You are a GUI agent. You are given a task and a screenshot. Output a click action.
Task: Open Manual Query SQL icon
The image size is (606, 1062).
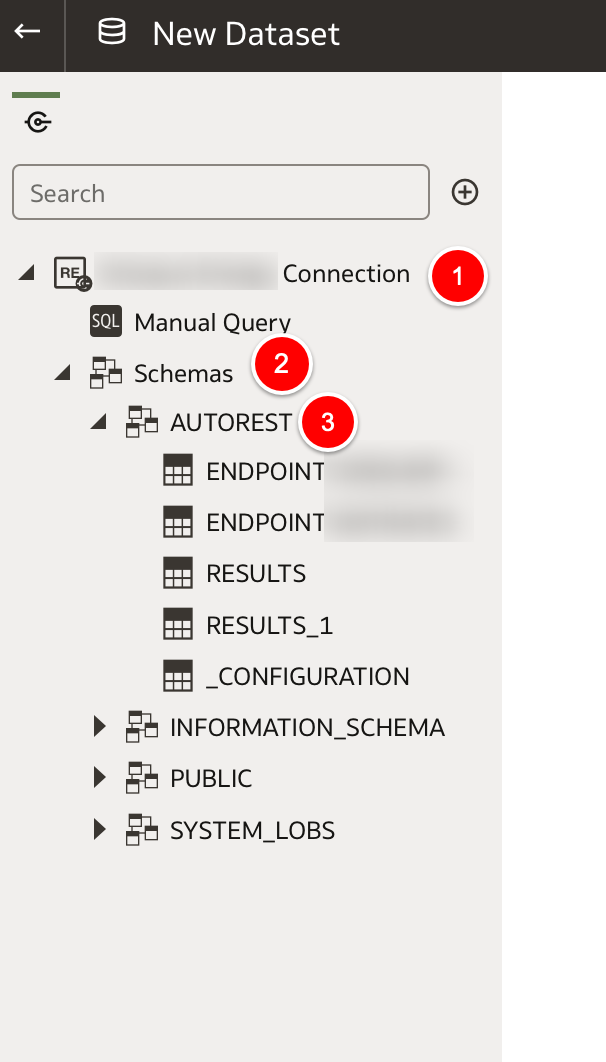(x=106, y=322)
